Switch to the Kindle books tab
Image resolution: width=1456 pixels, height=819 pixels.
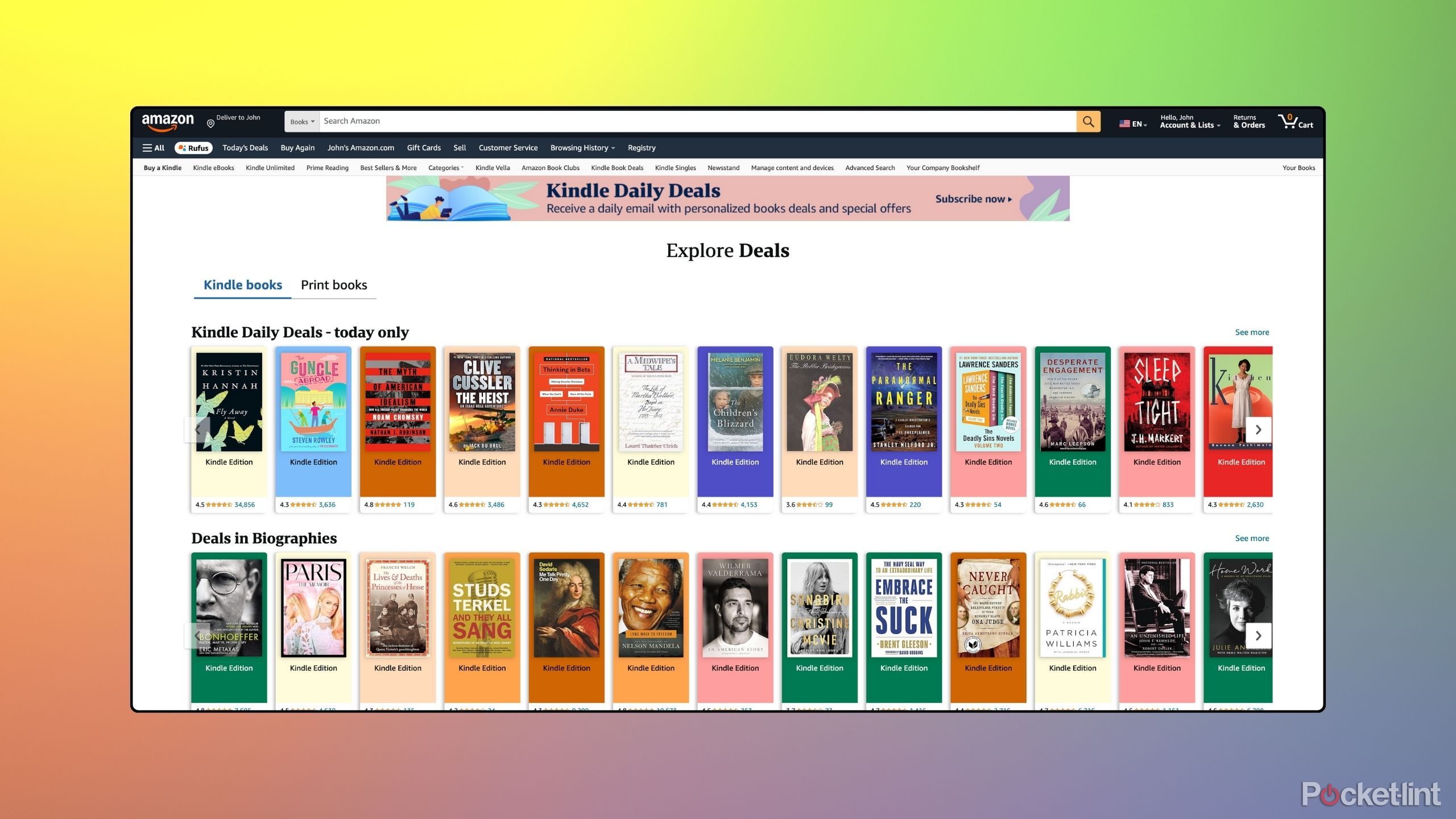243,285
